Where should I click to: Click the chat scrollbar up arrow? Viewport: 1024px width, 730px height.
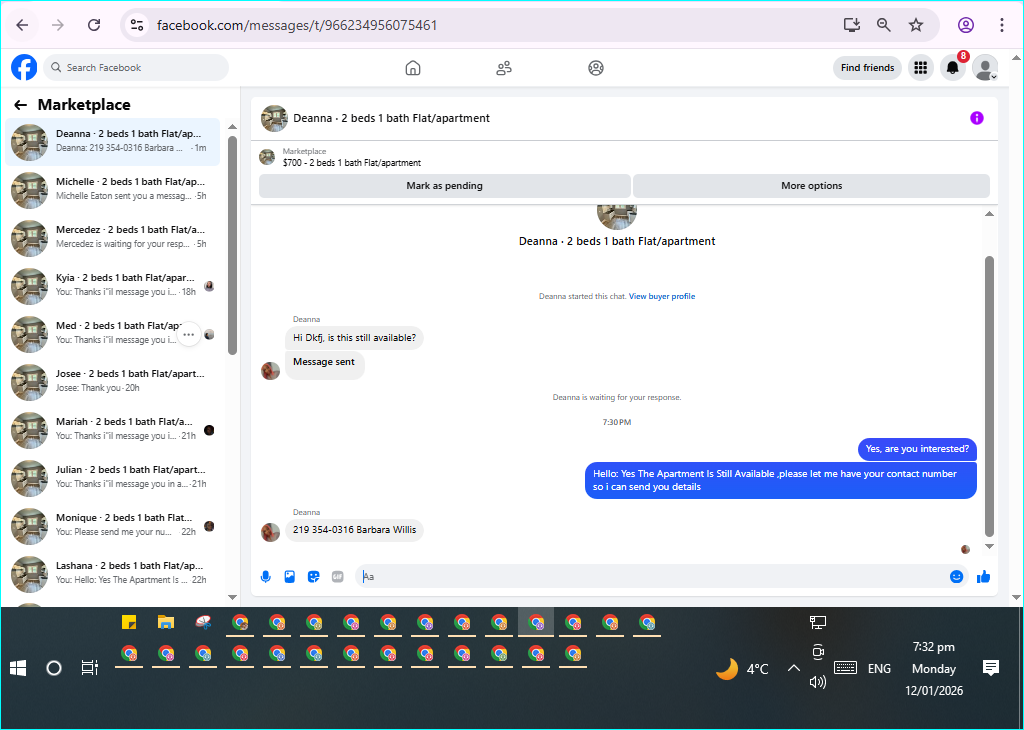(989, 214)
